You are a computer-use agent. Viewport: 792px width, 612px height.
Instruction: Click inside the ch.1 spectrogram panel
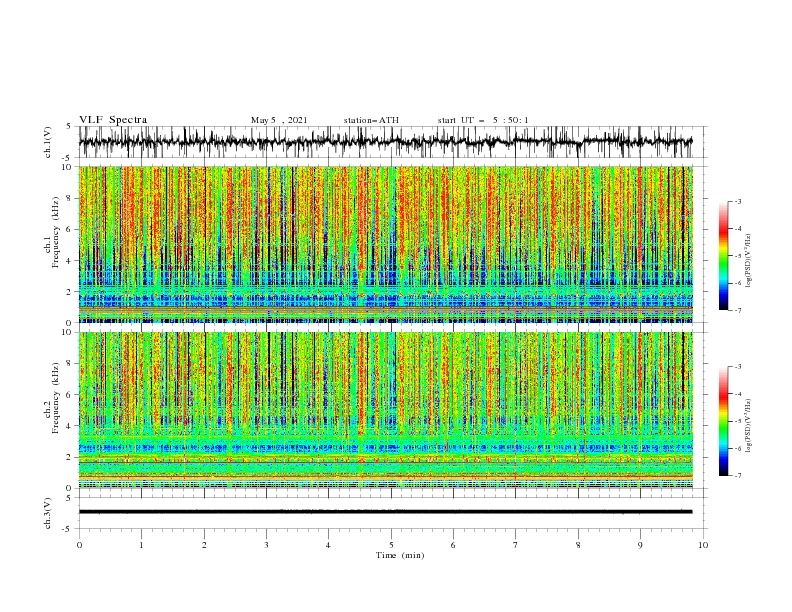click(385, 244)
